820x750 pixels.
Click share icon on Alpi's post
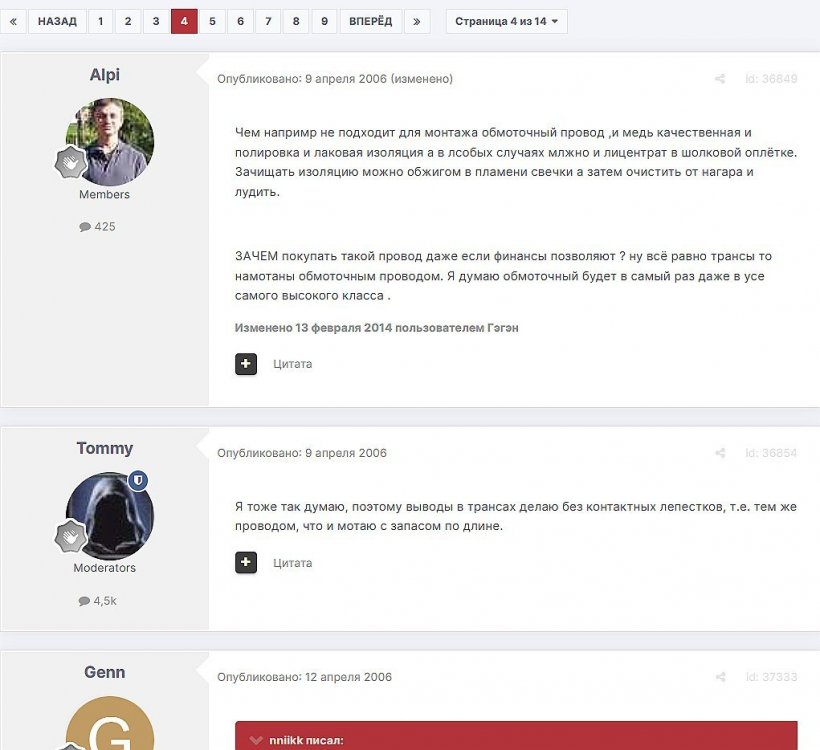720,79
